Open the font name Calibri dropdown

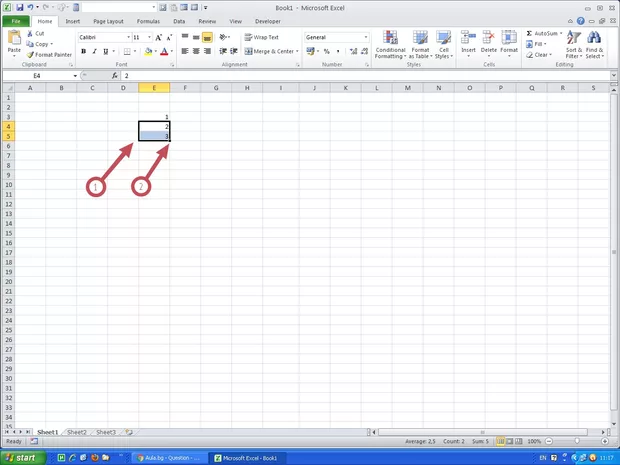click(x=129, y=37)
